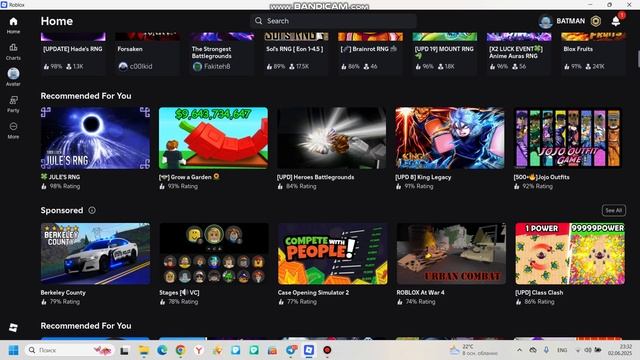
Task: Open Yandex Browser from the taskbar
Action: (x=199, y=350)
